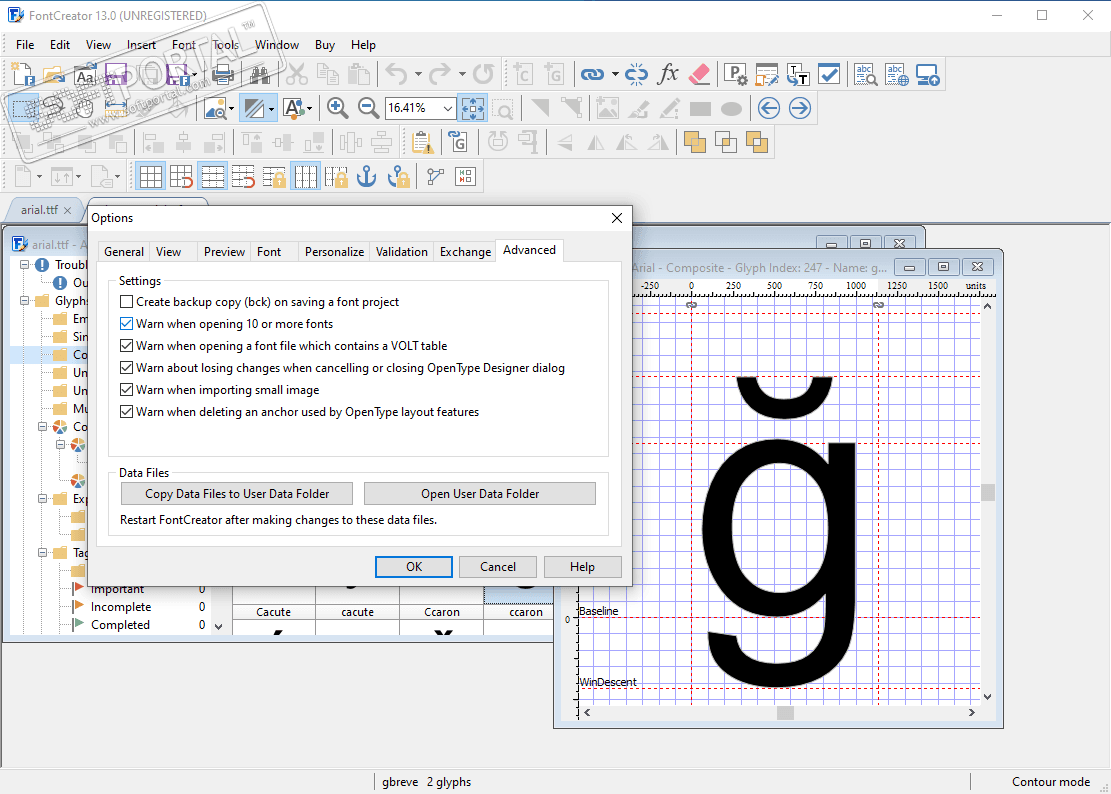Open the zoom percentage dropdown

coord(447,108)
